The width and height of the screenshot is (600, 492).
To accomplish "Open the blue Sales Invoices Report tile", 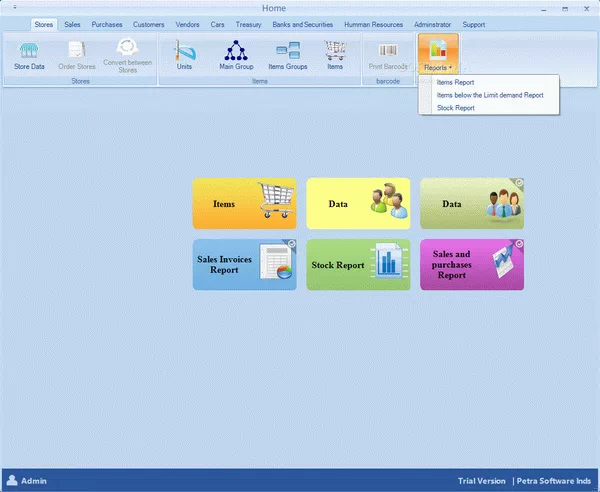I will click(x=244, y=264).
